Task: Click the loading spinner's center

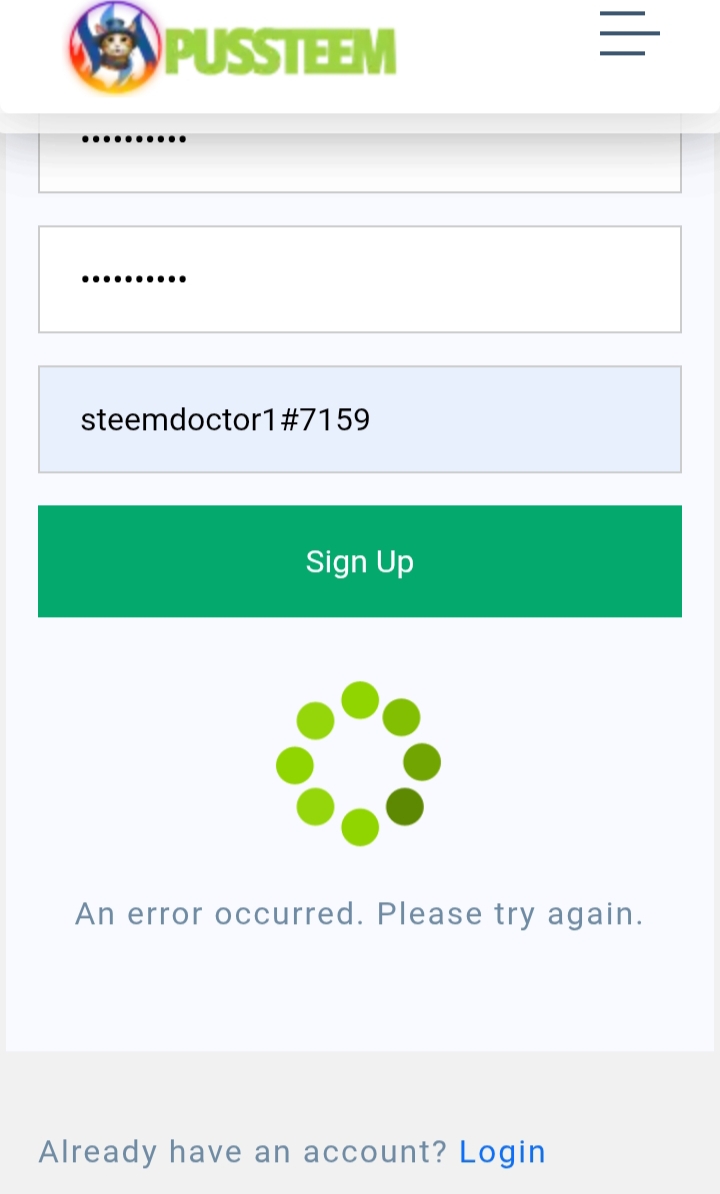Action: coord(359,764)
